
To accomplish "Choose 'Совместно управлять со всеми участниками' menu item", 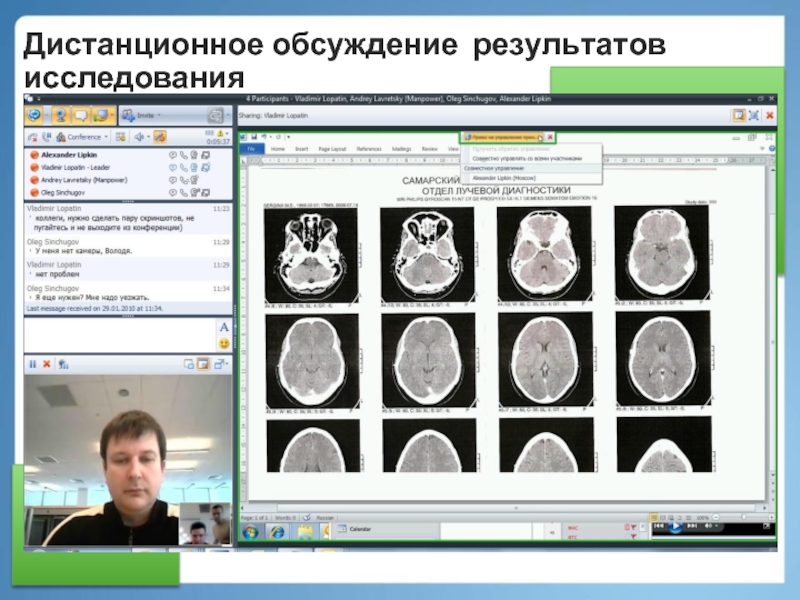I will point(527,159).
